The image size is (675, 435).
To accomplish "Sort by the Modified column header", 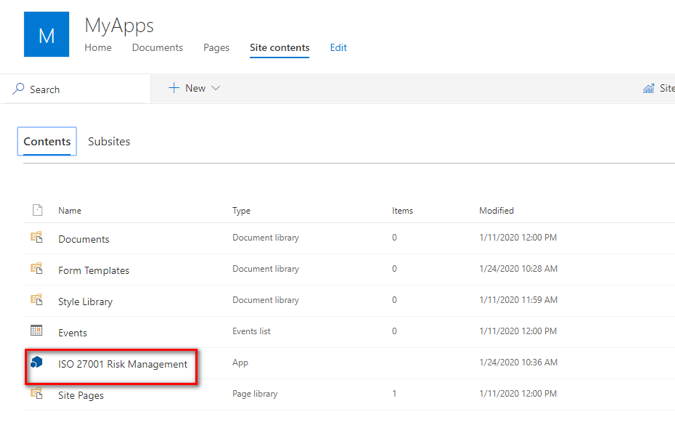I will point(497,211).
